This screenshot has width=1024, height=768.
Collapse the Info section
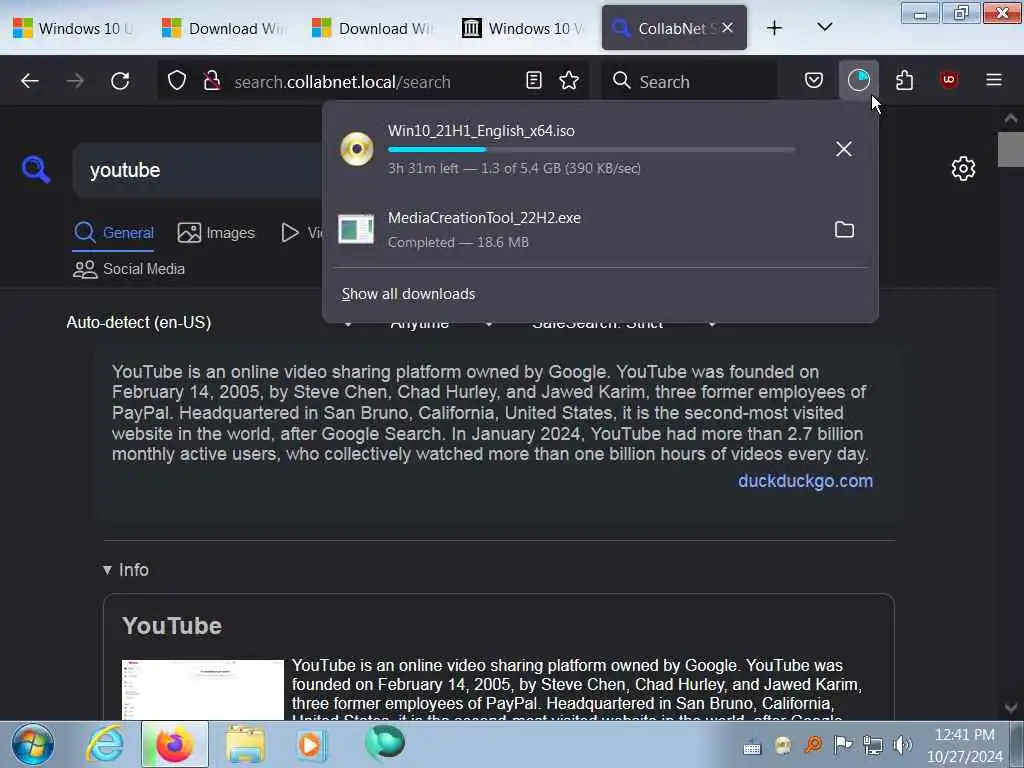tap(126, 570)
